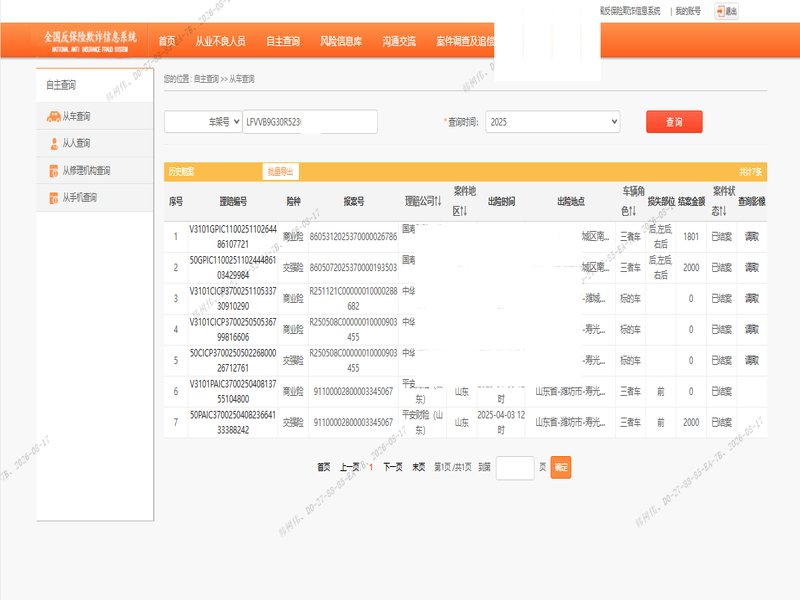The image size is (800, 600).
Task: Select 从手机查询 in sidebar
Action: [x=80, y=198]
